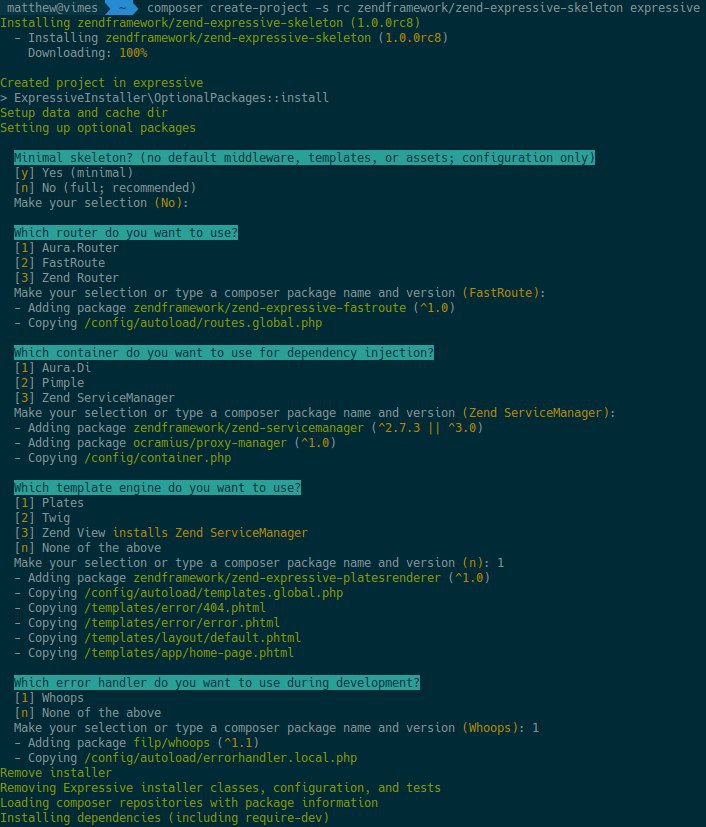Click the '[3] Zend Router' option
This screenshot has width=706, height=827.
[66, 278]
